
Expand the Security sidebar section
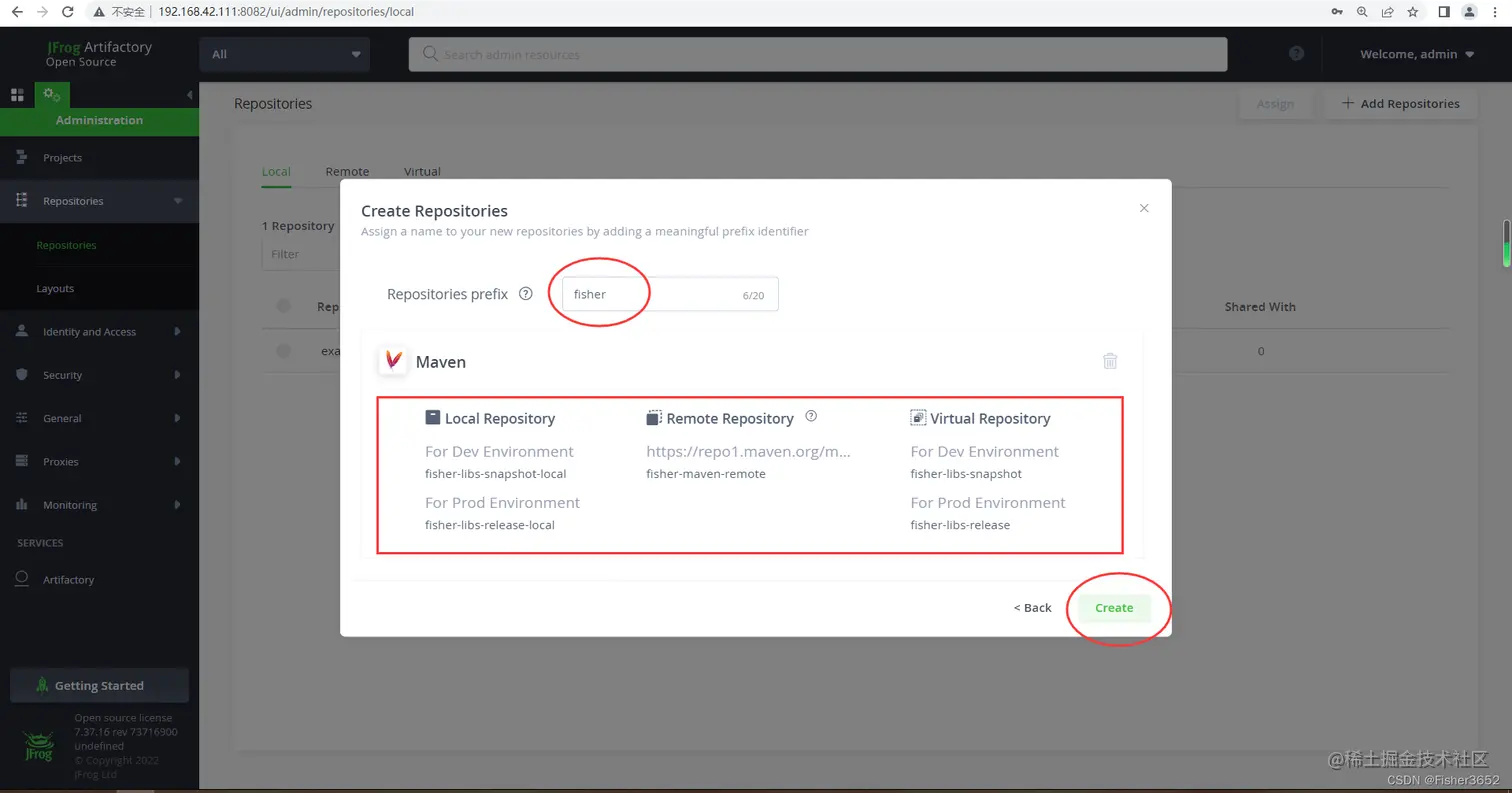177,375
